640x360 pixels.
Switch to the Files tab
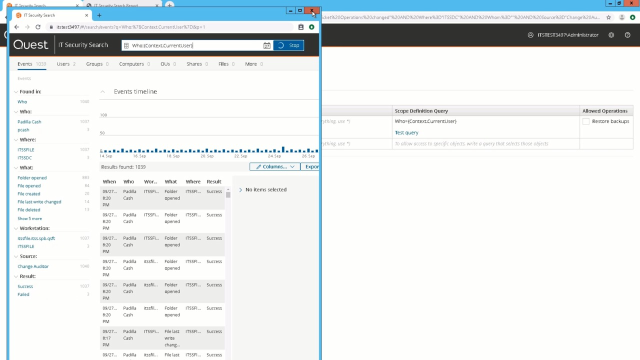tap(227, 64)
